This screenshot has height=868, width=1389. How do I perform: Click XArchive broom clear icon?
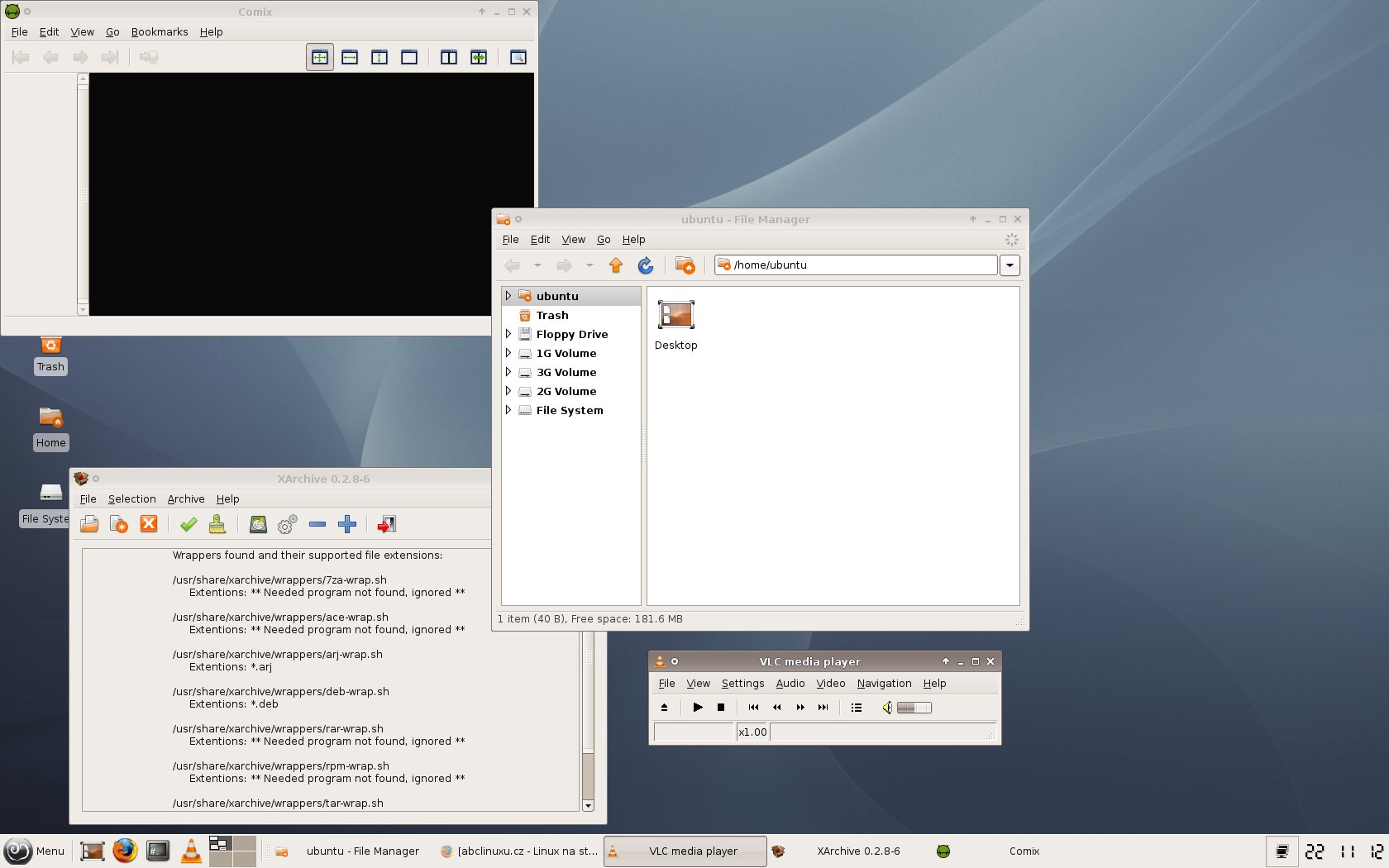(x=217, y=524)
